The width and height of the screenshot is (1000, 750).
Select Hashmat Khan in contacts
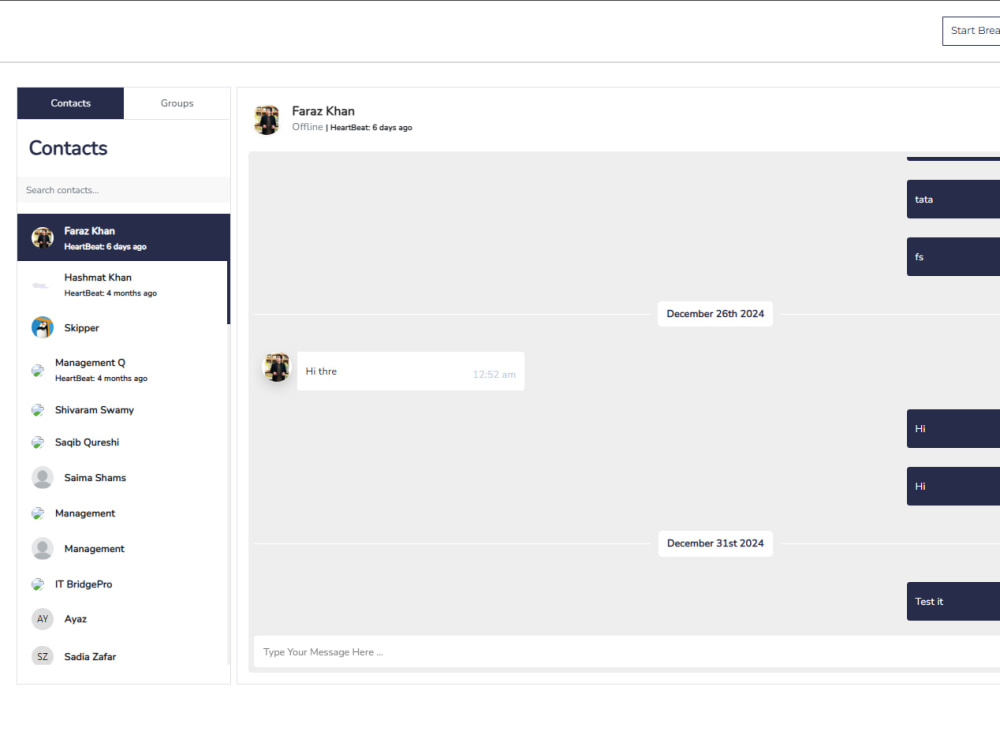pos(122,284)
